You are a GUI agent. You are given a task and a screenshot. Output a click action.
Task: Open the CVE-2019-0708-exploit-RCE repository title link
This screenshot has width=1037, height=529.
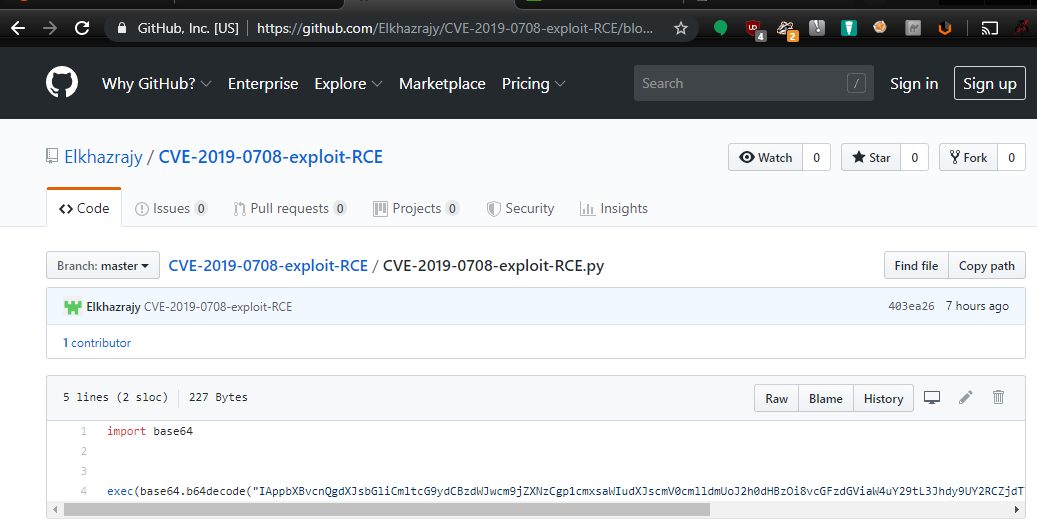[x=270, y=157]
